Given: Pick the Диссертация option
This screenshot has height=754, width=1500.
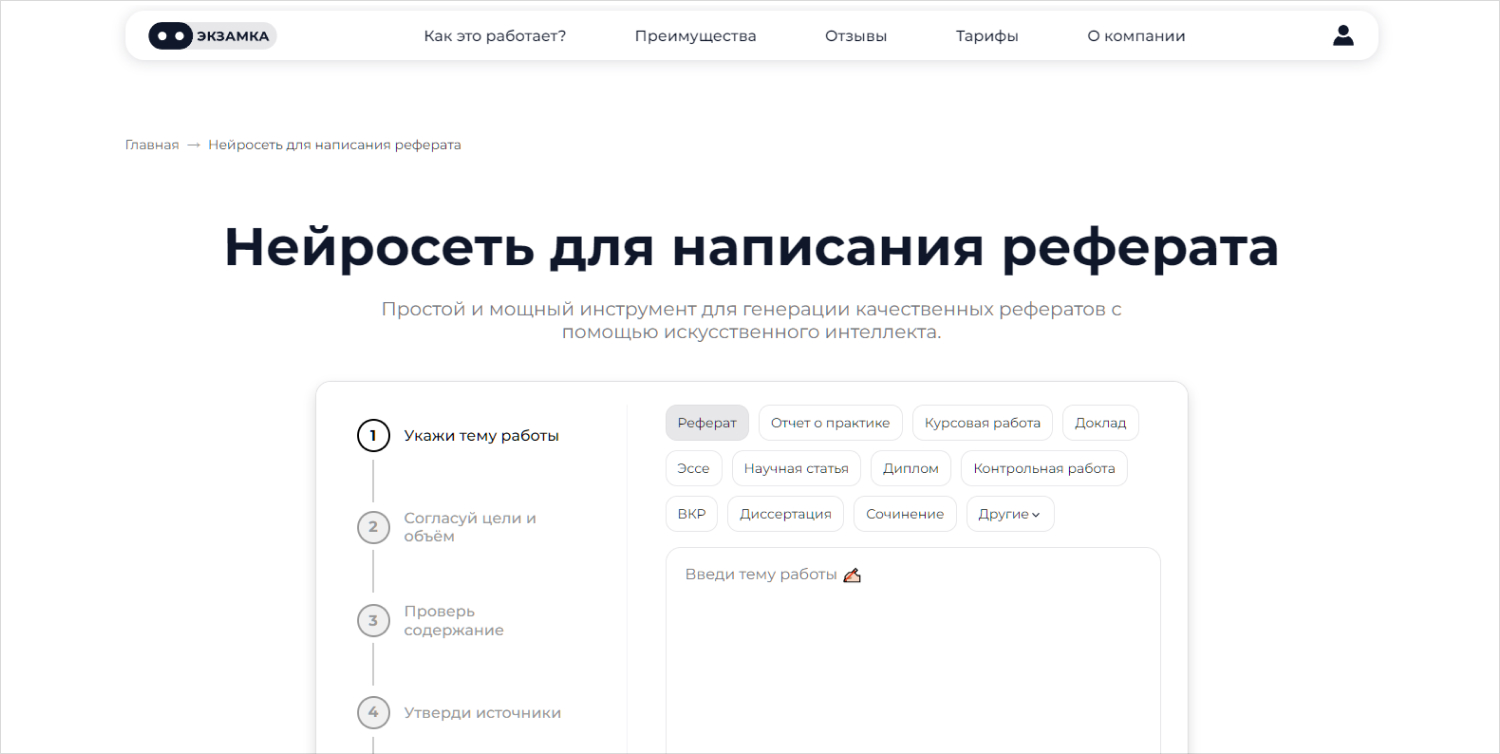Looking at the screenshot, I should [785, 513].
